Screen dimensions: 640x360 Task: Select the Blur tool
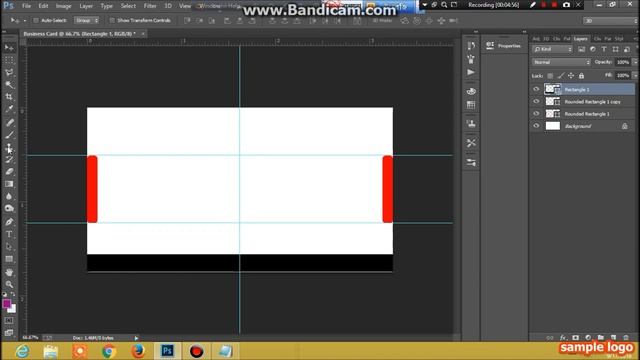pyautogui.click(x=9, y=196)
